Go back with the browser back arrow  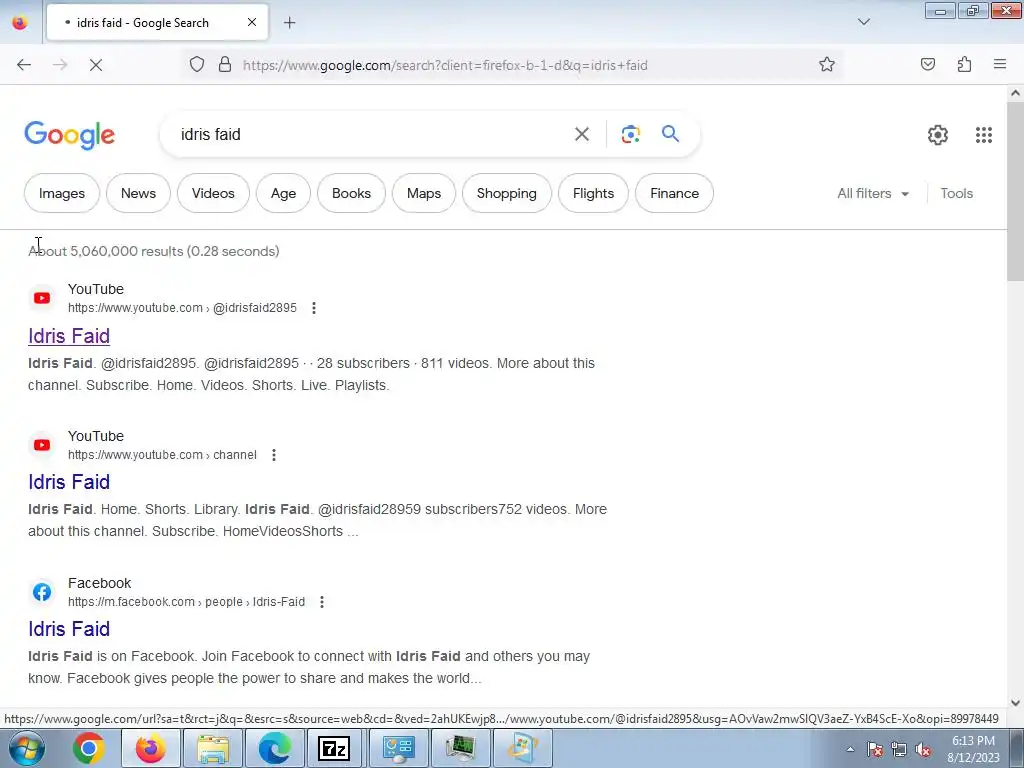click(x=24, y=65)
